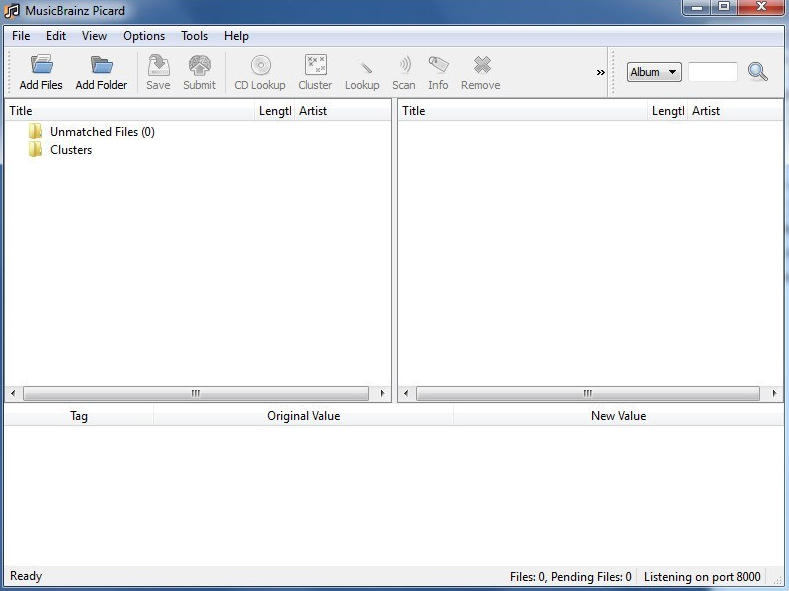This screenshot has width=789, height=591.
Task: Open the View menu
Action: click(94, 36)
